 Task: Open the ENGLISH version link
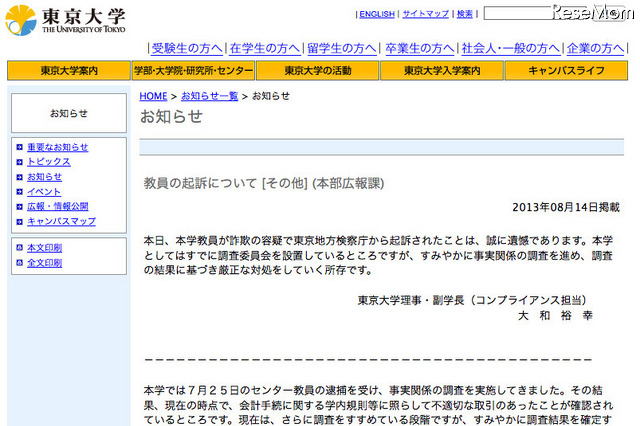(377, 14)
